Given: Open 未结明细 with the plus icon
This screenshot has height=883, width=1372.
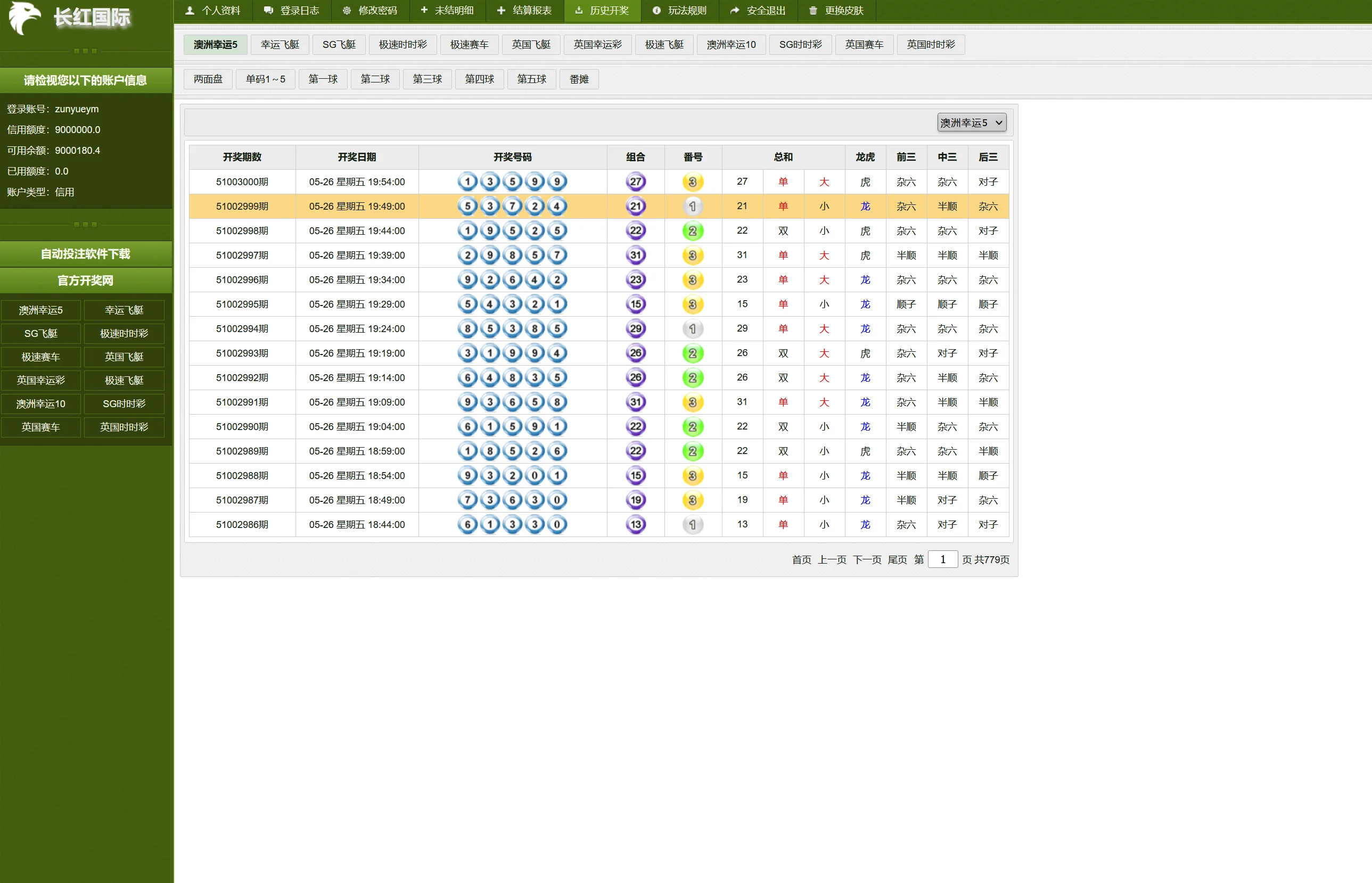Looking at the screenshot, I should [x=447, y=10].
